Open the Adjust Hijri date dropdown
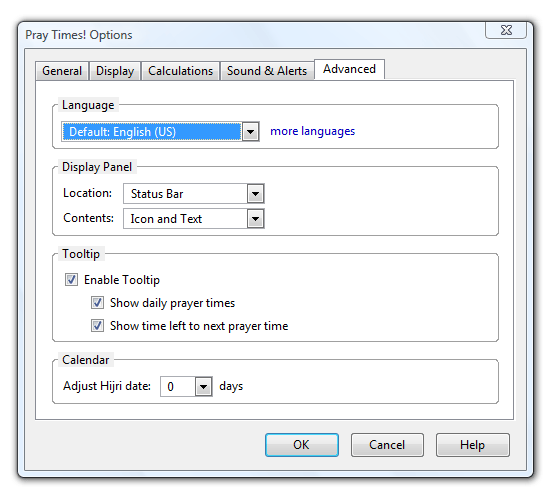Screen dimensions: 550x500 203,387
